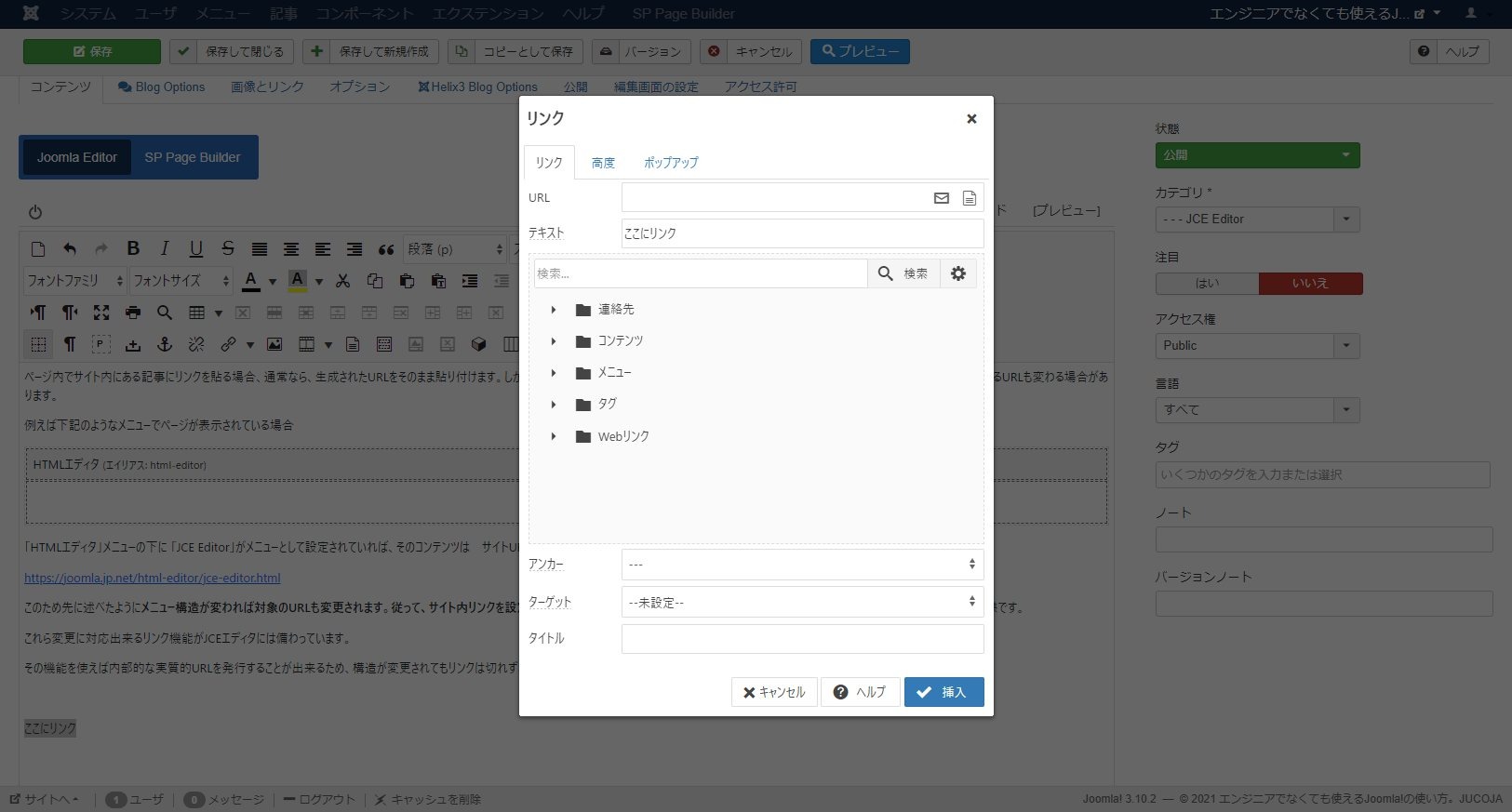1512x812 pixels.
Task: Switch to the 高度 tab in dialog
Action: pos(603,163)
